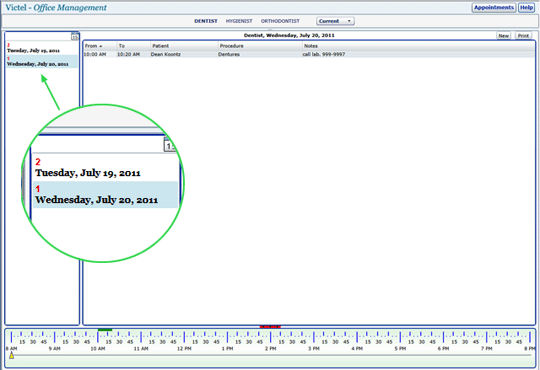Select Dean Koontz appointment row
The image size is (540, 370).
(x=309, y=54)
